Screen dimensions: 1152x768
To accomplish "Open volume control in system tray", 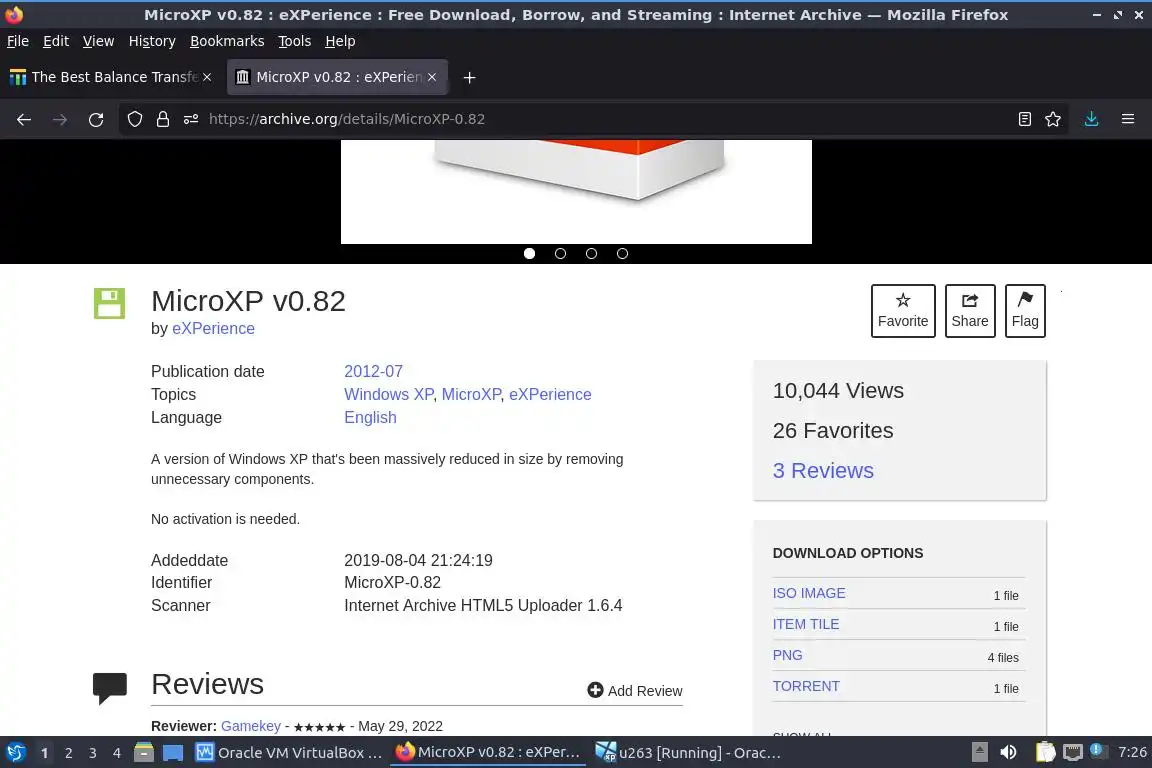I will pyautogui.click(x=1008, y=752).
